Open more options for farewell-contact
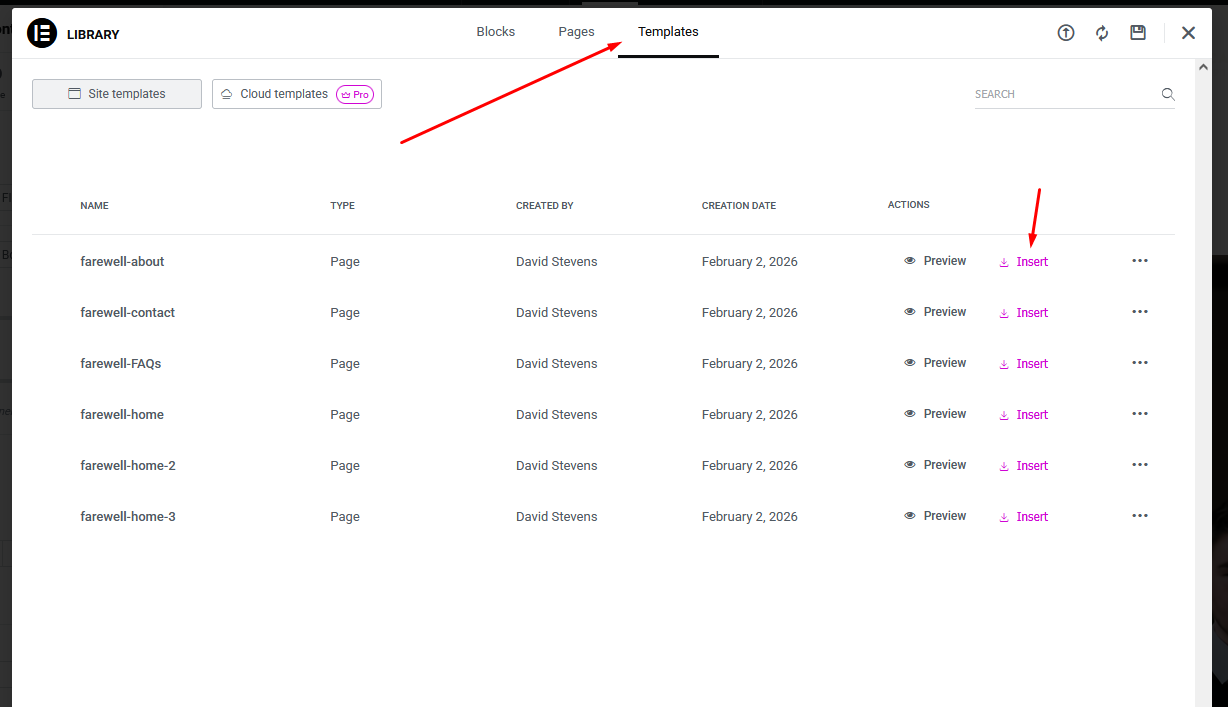Viewport: 1228px width, 707px height. [x=1140, y=312]
